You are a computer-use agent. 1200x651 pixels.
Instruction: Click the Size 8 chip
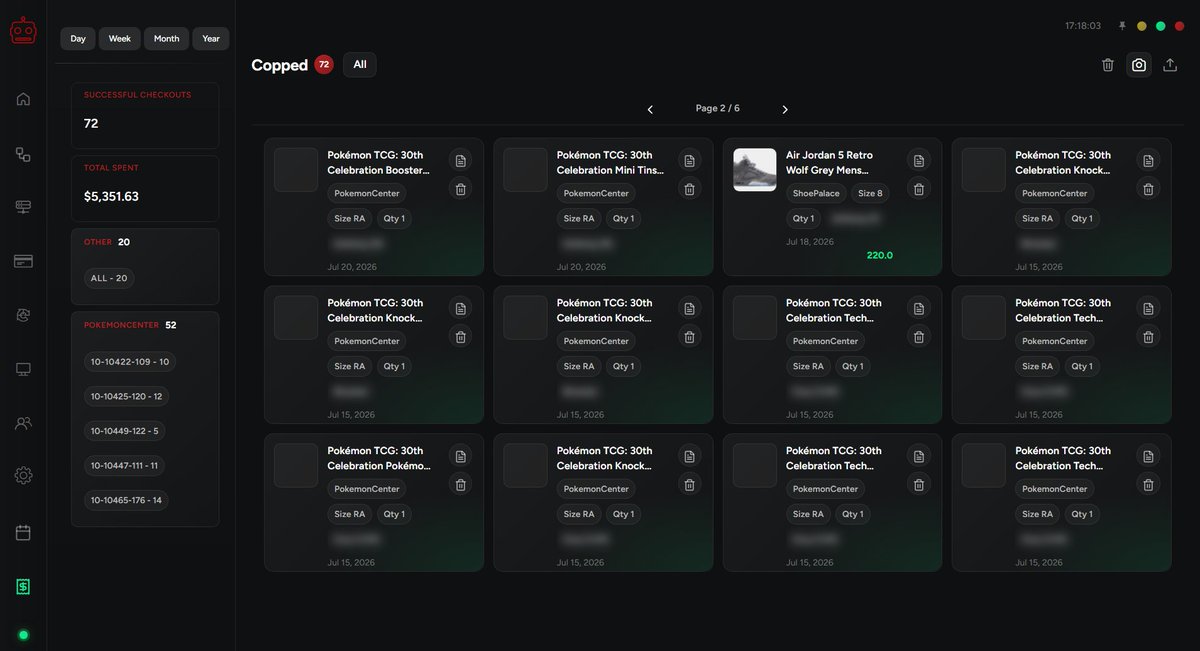(x=871, y=193)
